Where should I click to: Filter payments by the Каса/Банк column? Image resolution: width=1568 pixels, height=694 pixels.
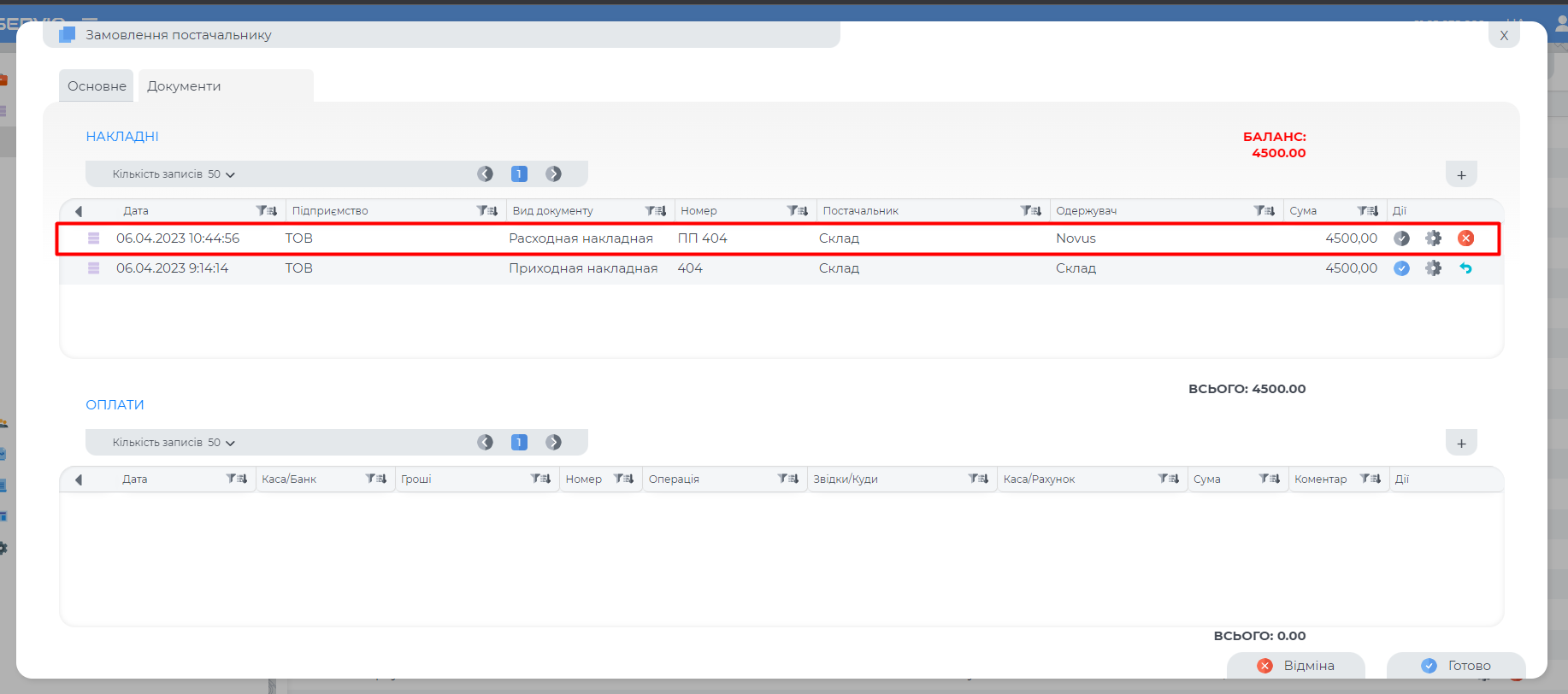(375, 479)
